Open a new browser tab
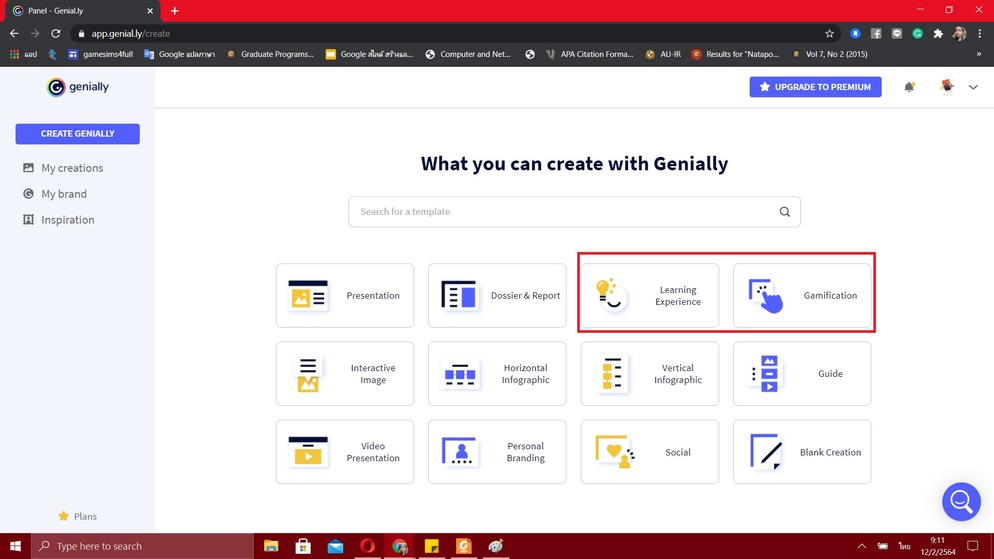Image resolution: width=994 pixels, height=559 pixels. coord(174,11)
